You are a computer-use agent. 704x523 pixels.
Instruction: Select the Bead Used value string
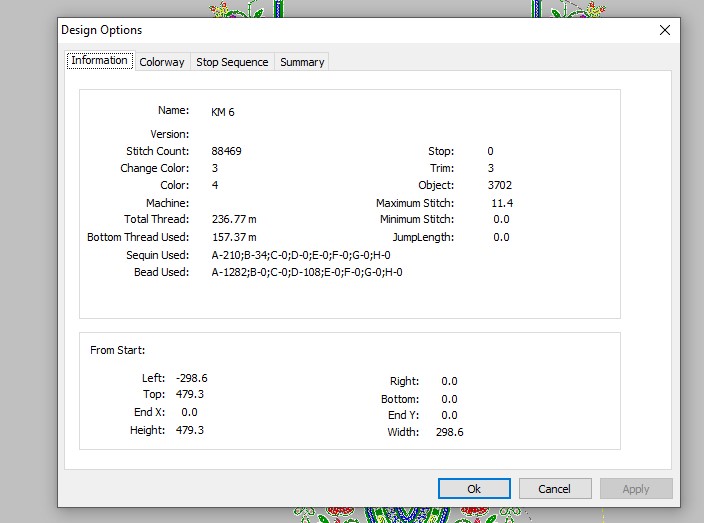click(x=307, y=272)
